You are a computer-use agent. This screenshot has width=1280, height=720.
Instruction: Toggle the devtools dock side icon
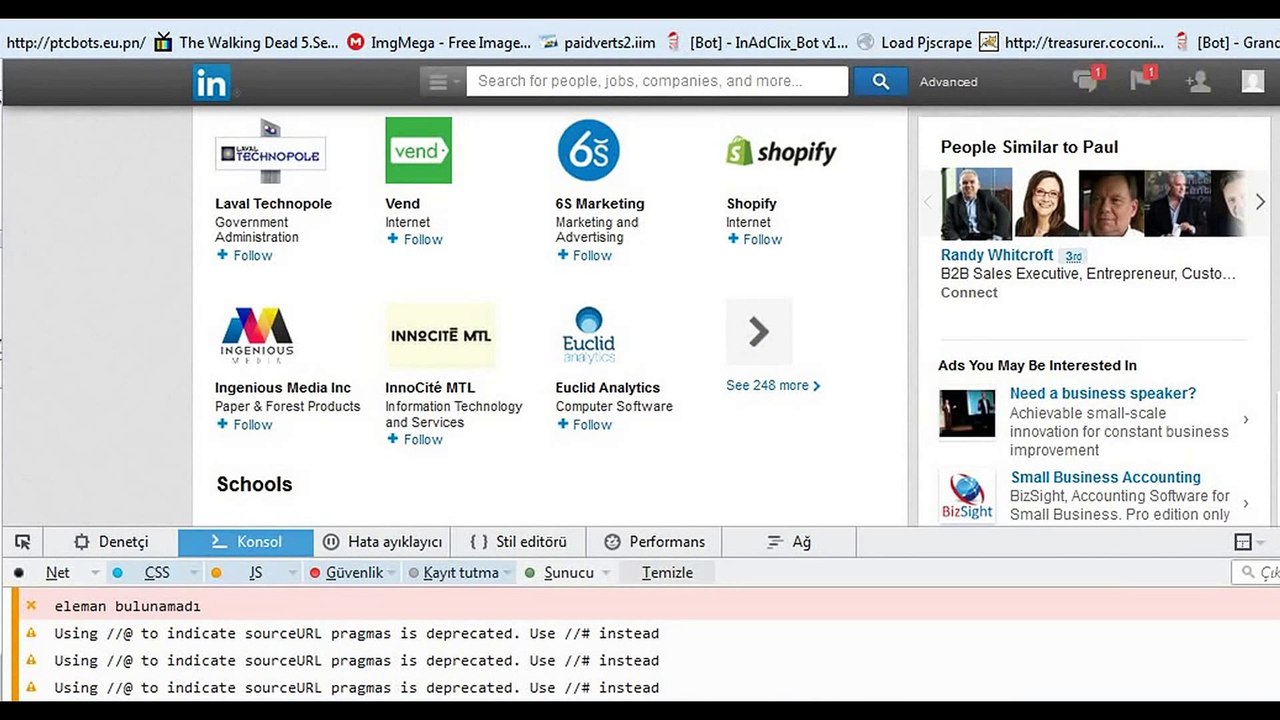pos(1243,542)
